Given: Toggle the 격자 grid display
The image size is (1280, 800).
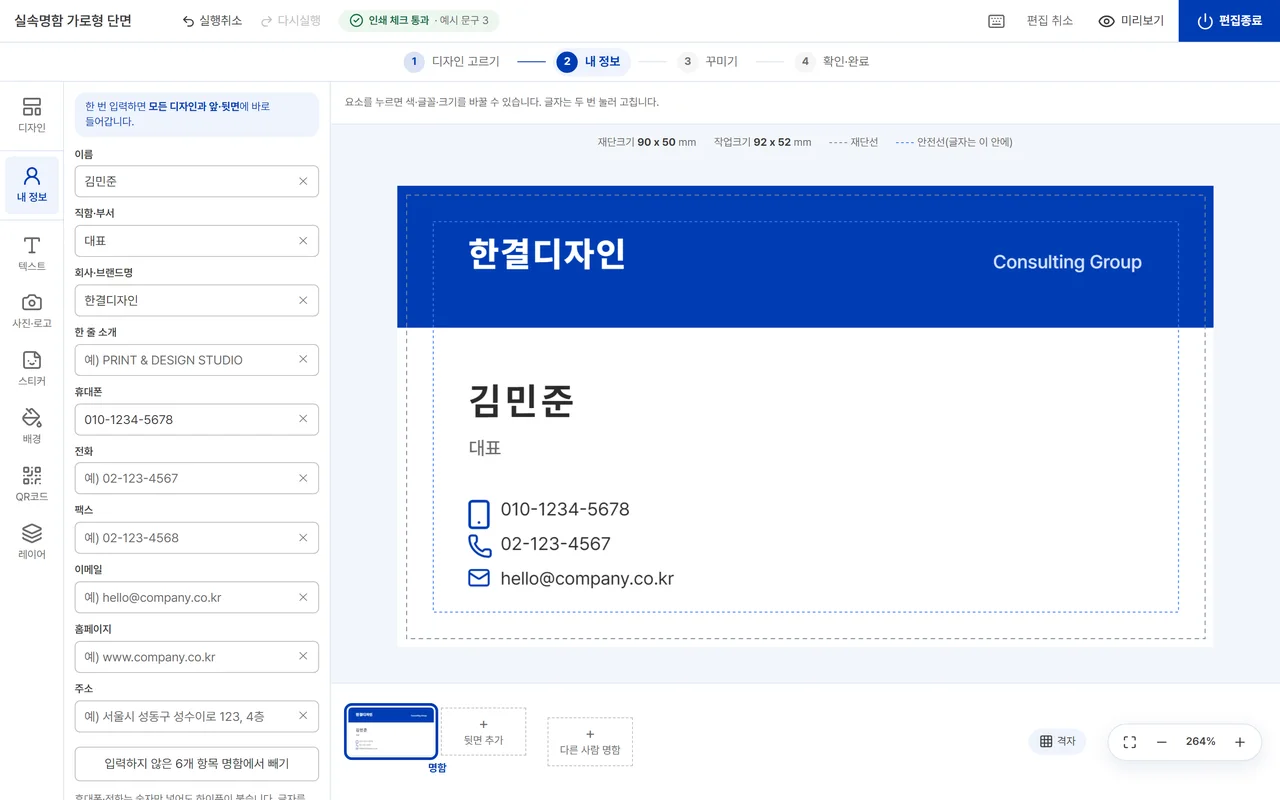Looking at the screenshot, I should pyautogui.click(x=1057, y=741).
